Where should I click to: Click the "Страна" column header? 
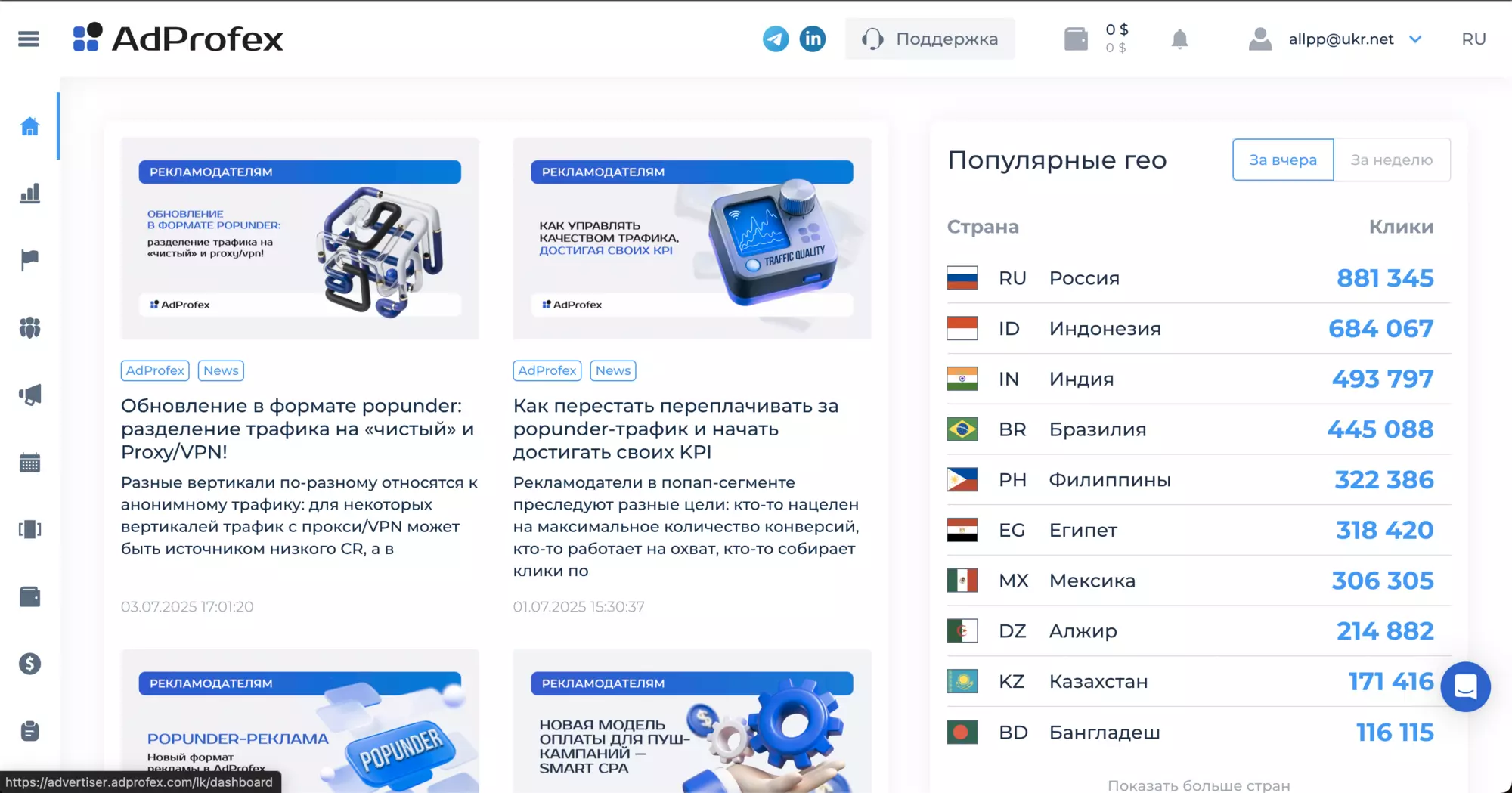click(983, 227)
